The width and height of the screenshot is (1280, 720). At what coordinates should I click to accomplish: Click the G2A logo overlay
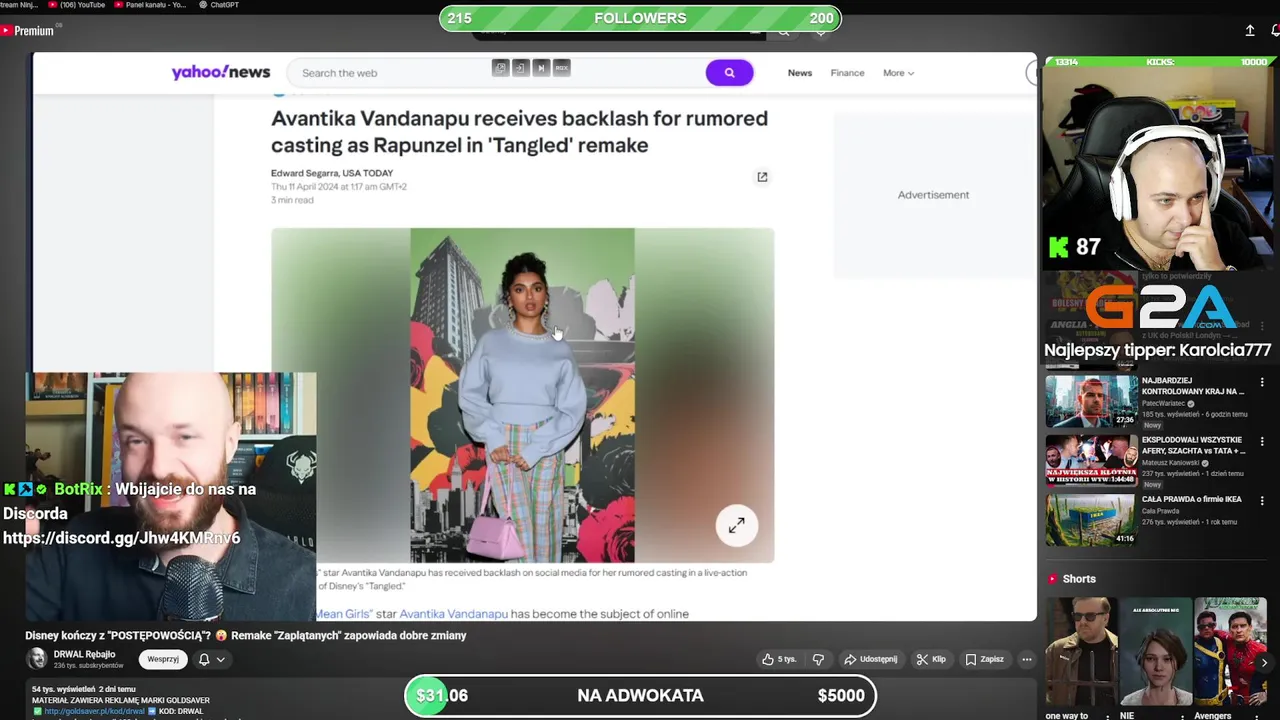coord(1161,306)
